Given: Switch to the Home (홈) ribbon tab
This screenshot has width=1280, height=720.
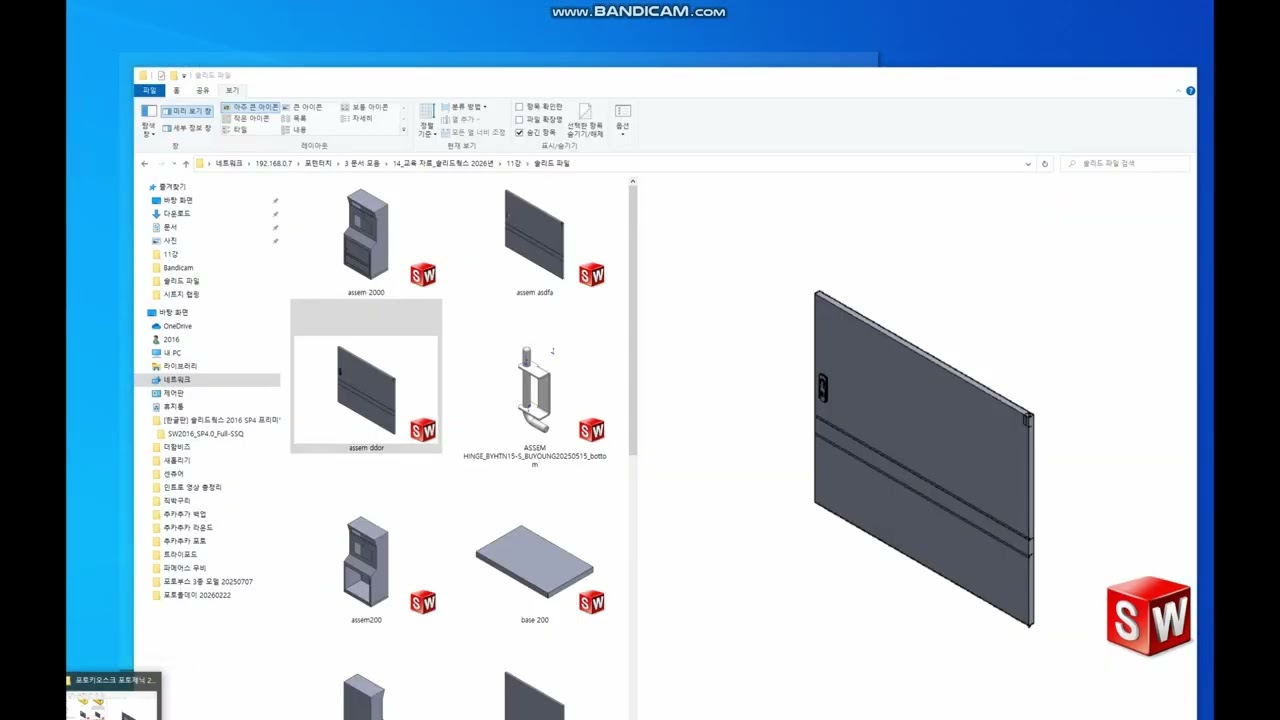Looking at the screenshot, I should [177, 90].
